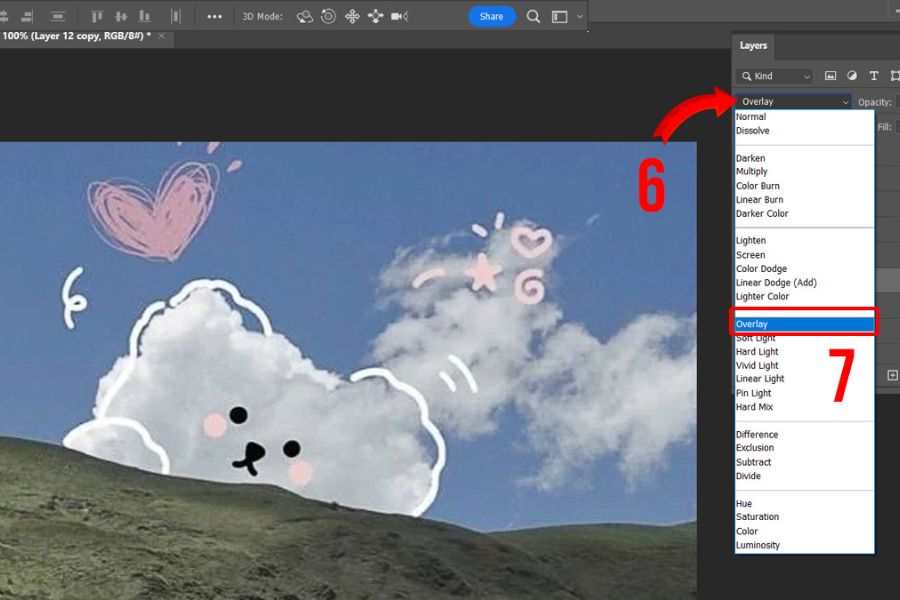Select the Soft Light blend mode
This screenshot has width=900, height=600.
tap(757, 339)
